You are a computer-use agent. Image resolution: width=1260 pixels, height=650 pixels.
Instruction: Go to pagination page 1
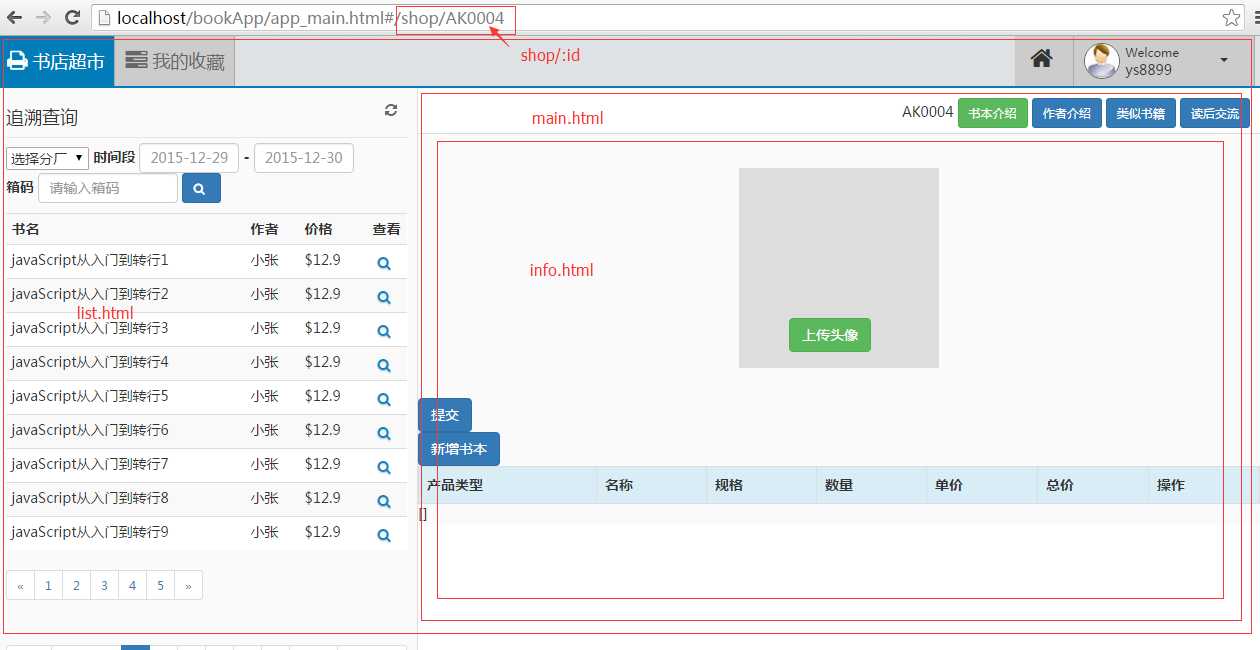tap(48, 586)
